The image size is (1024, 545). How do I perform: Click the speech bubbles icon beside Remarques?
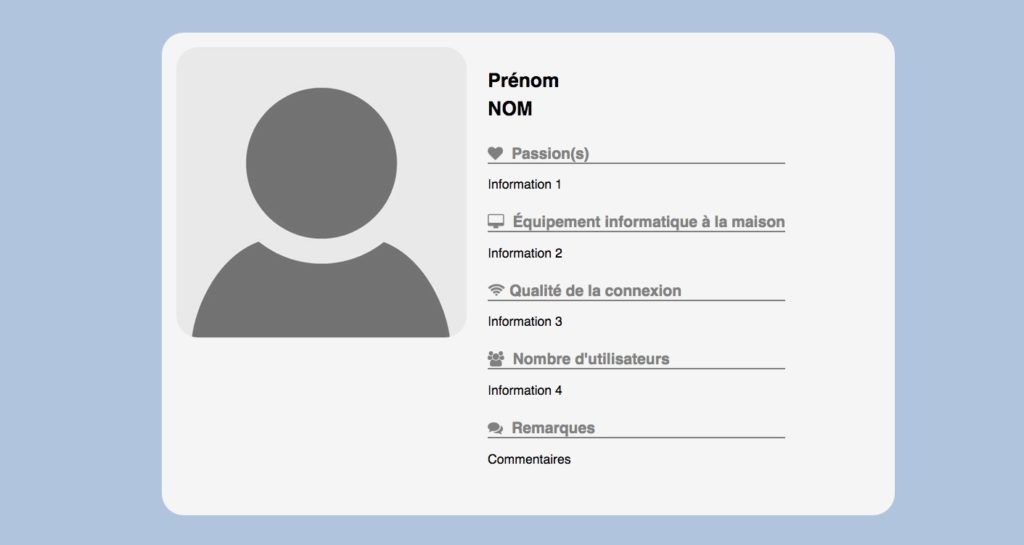[x=495, y=428]
